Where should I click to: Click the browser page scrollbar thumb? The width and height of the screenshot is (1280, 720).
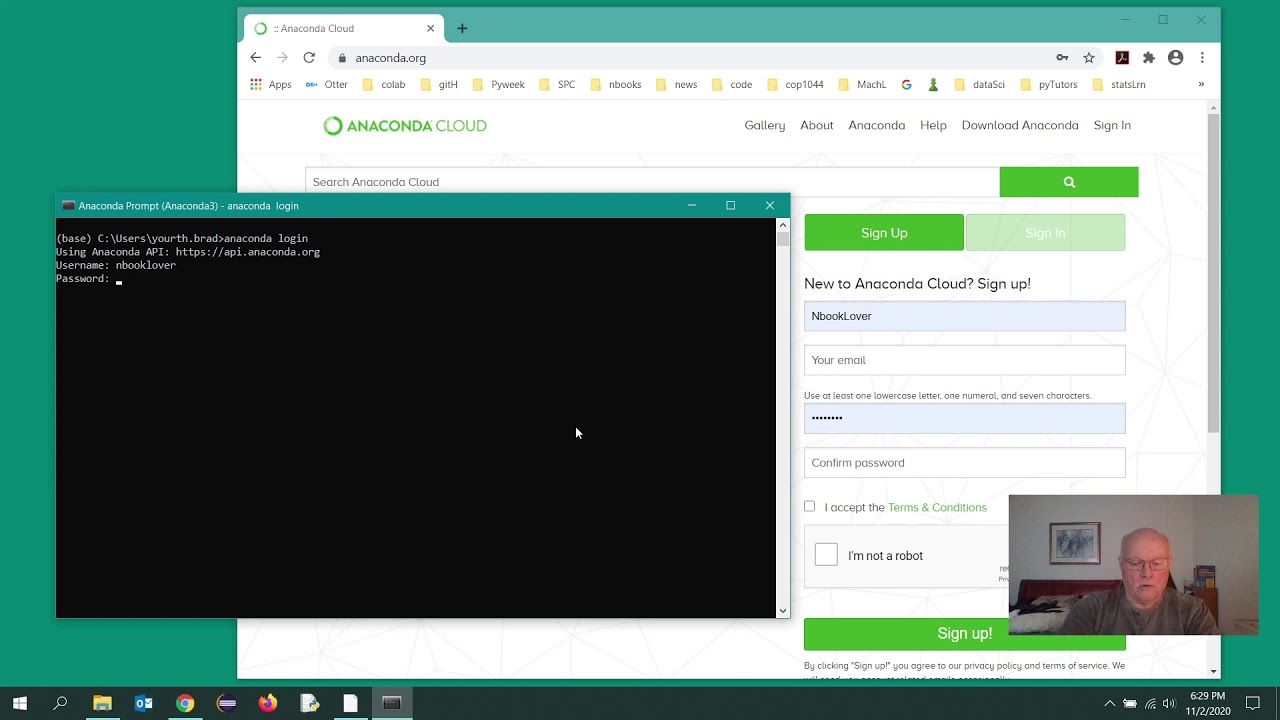(1213, 273)
